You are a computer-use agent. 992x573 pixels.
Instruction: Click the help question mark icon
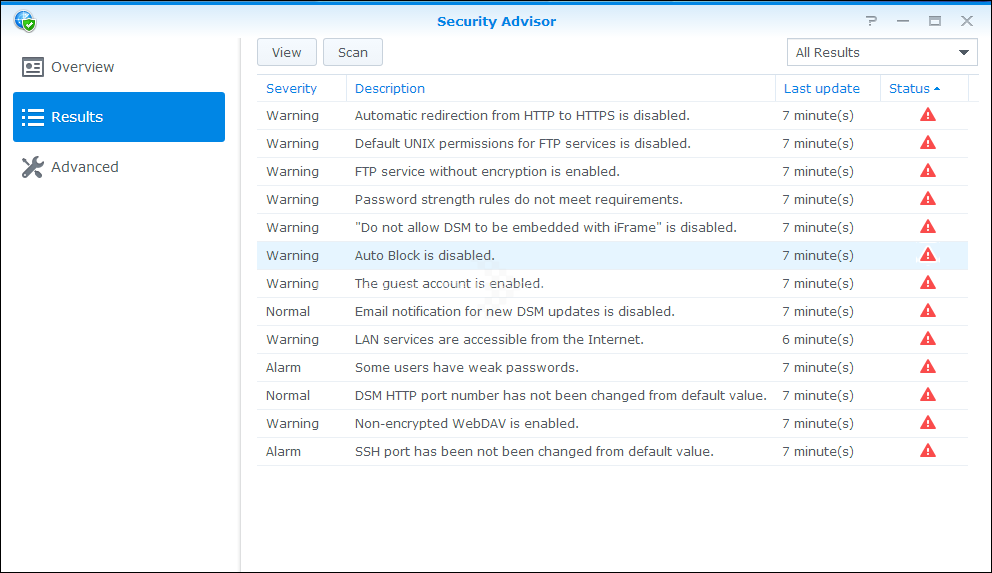click(x=871, y=21)
